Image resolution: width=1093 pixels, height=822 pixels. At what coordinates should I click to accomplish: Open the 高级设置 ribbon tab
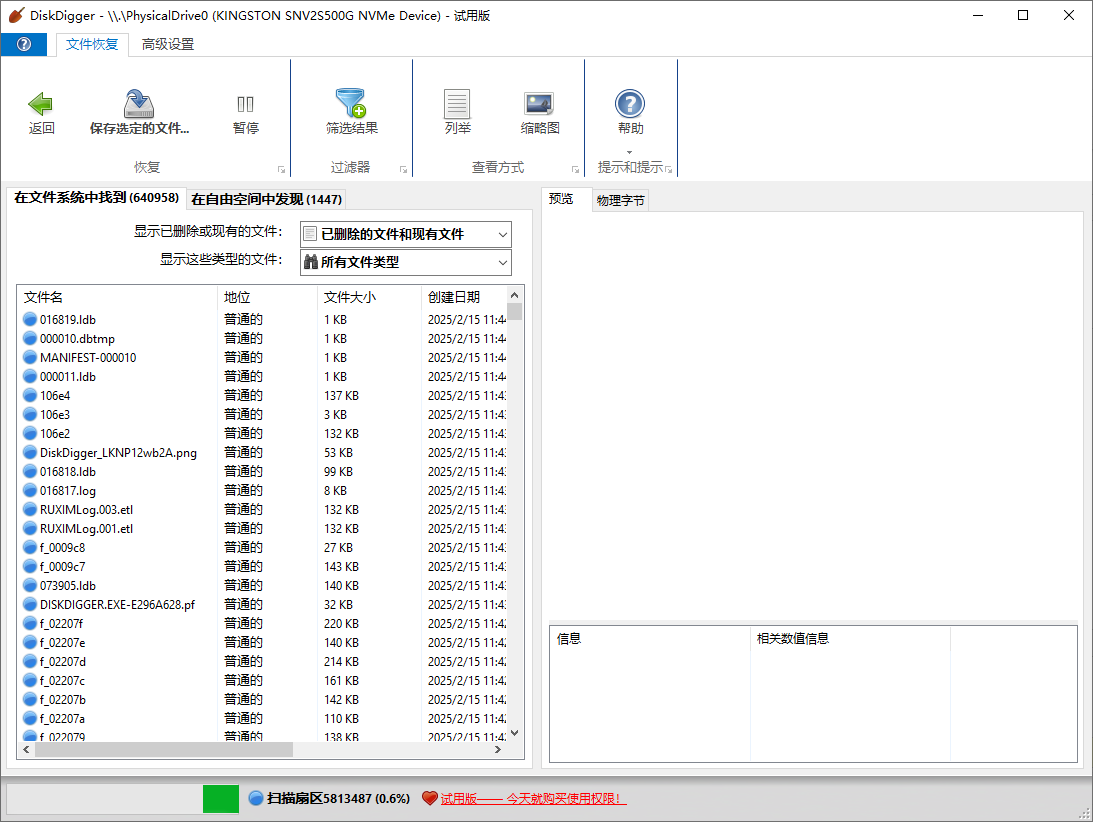168,45
